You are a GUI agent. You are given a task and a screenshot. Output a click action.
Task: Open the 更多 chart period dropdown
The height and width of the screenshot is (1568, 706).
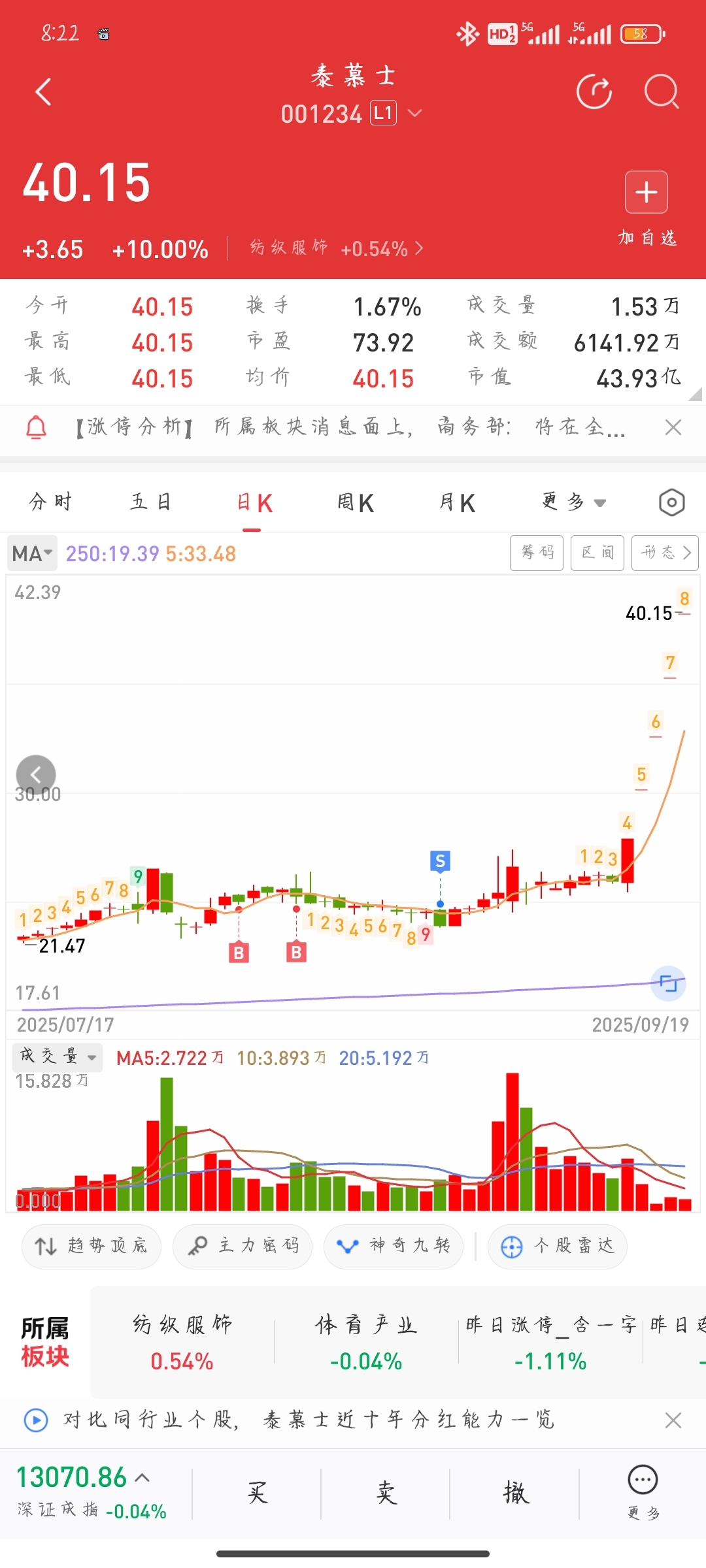(574, 502)
